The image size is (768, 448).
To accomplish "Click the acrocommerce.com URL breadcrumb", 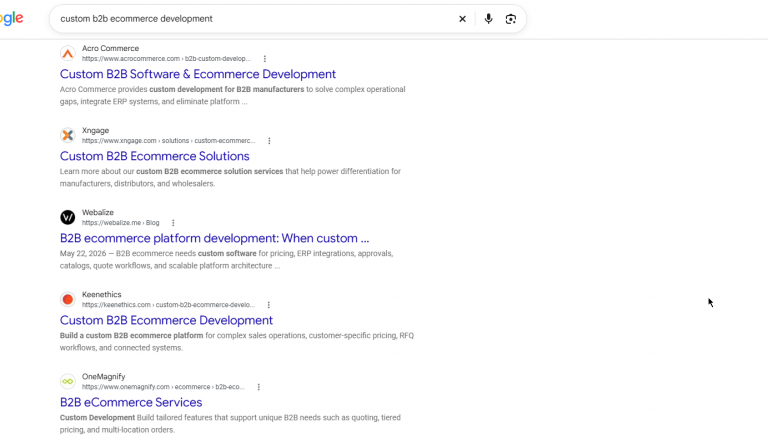I will click(x=166, y=59).
